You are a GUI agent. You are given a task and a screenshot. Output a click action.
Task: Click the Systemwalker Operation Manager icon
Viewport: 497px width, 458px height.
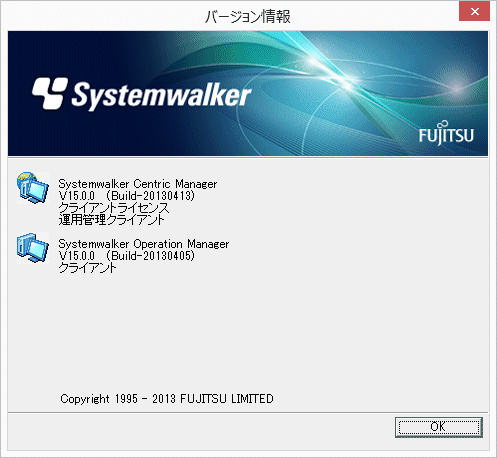click(33, 248)
